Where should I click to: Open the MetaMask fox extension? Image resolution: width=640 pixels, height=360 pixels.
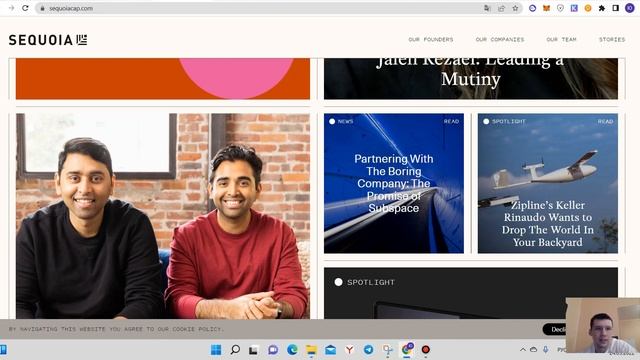(x=546, y=8)
